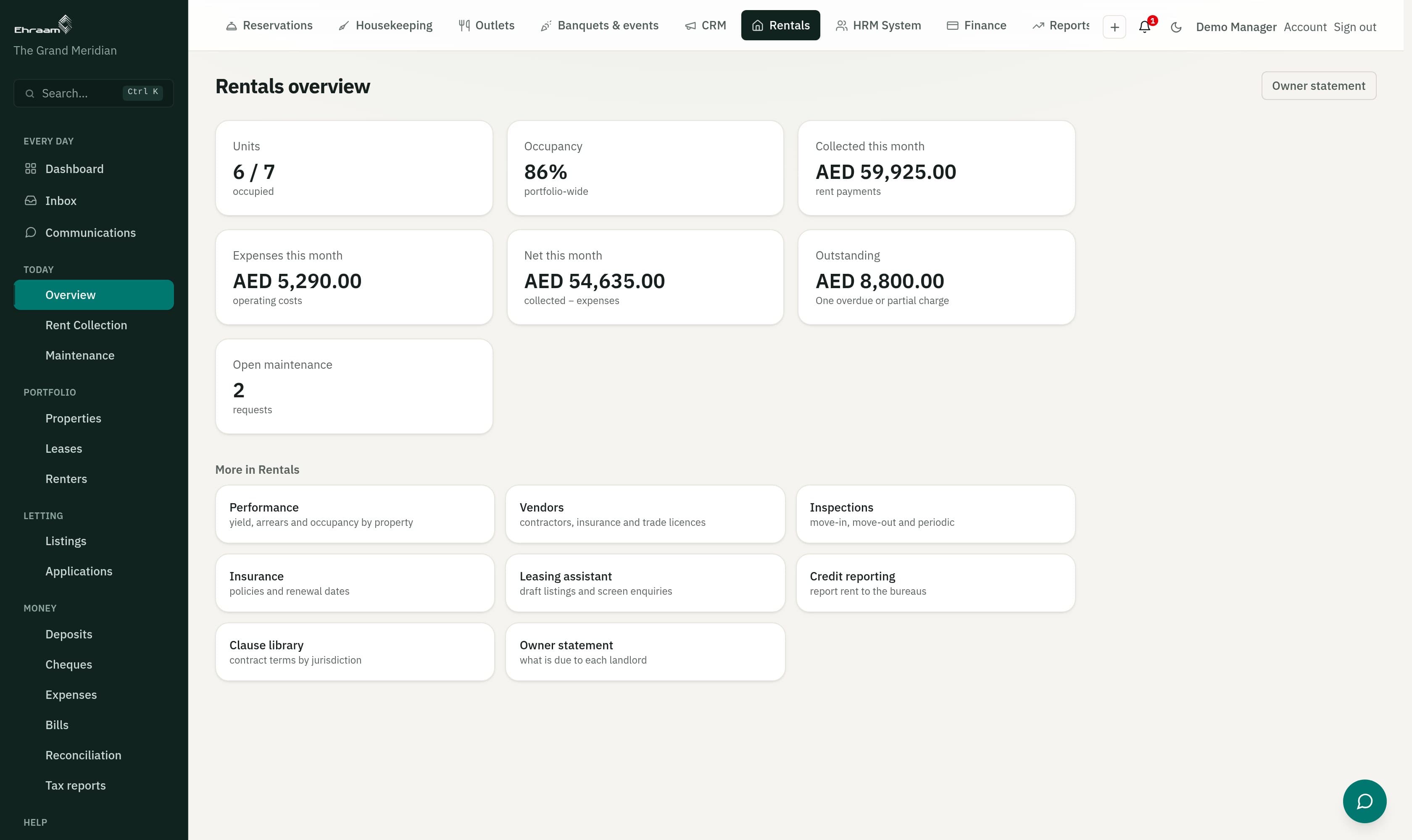Click the Ehraam logo
This screenshot has height=840, width=1412.
pos(43,24)
